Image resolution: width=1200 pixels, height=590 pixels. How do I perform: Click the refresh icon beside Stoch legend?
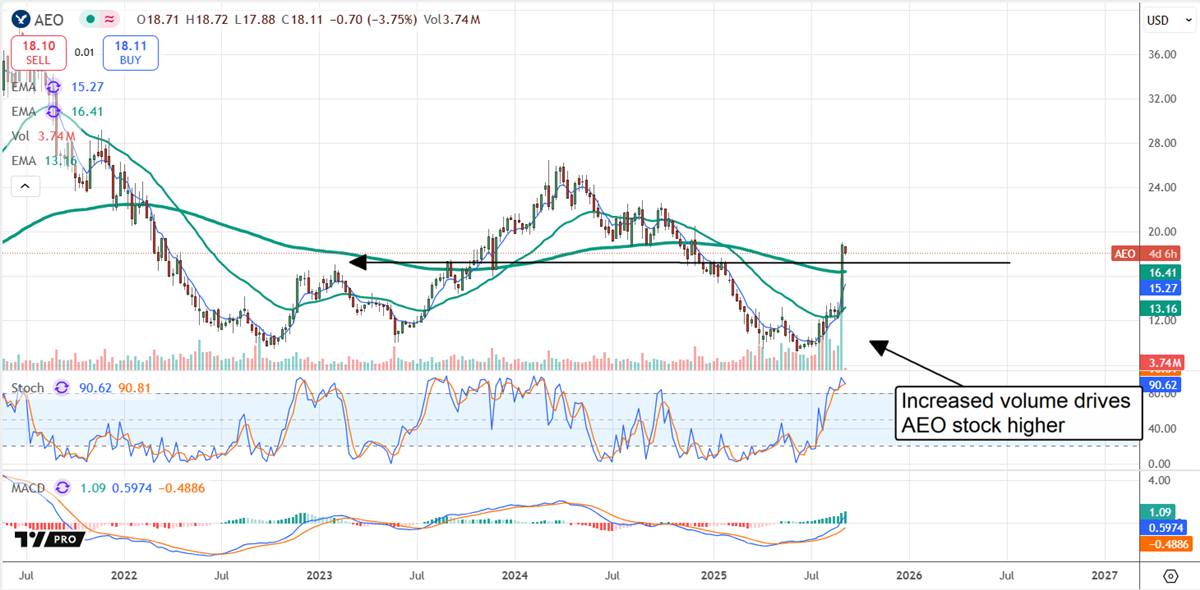point(62,388)
